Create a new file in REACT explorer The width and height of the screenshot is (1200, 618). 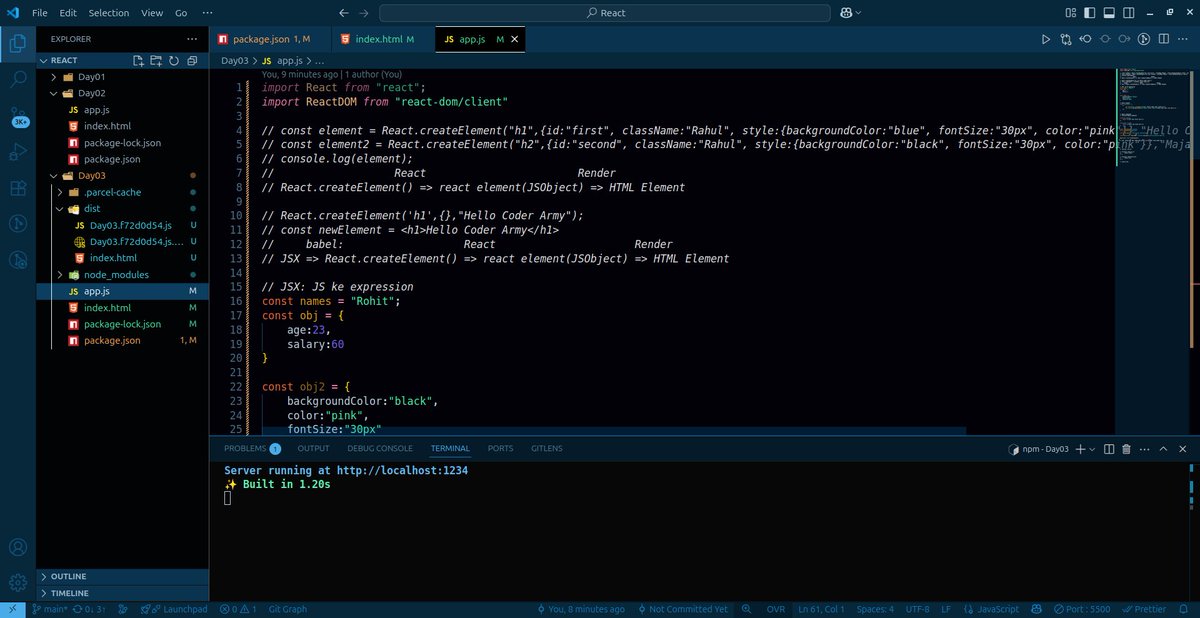click(139, 60)
